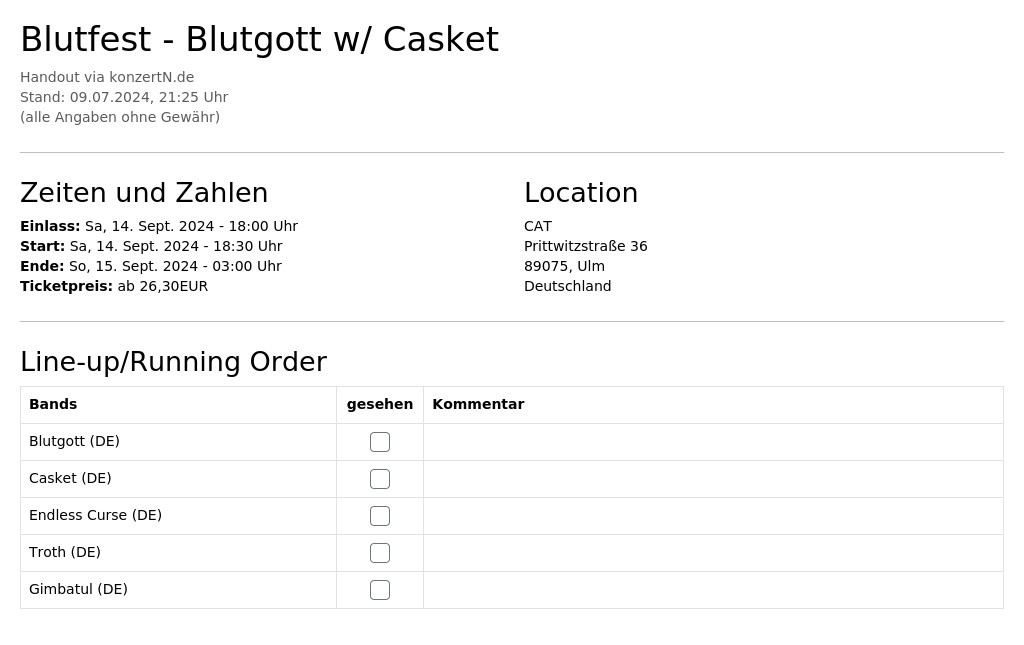Click the Kommentar column header

click(478, 404)
